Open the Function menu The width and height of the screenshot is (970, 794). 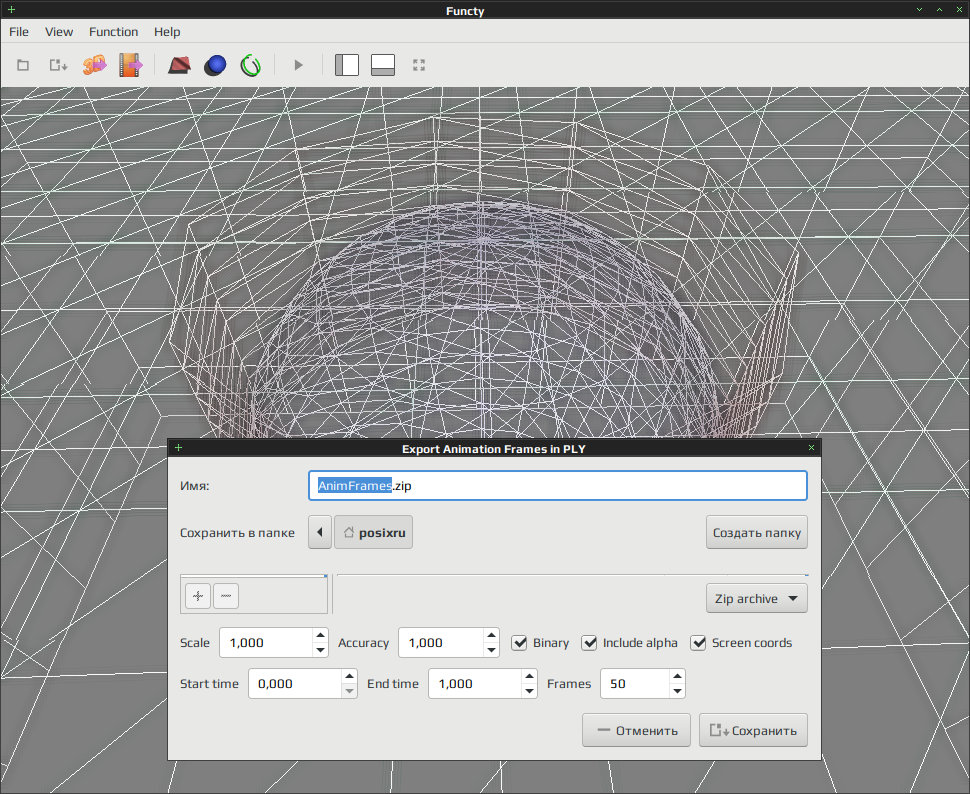(113, 32)
